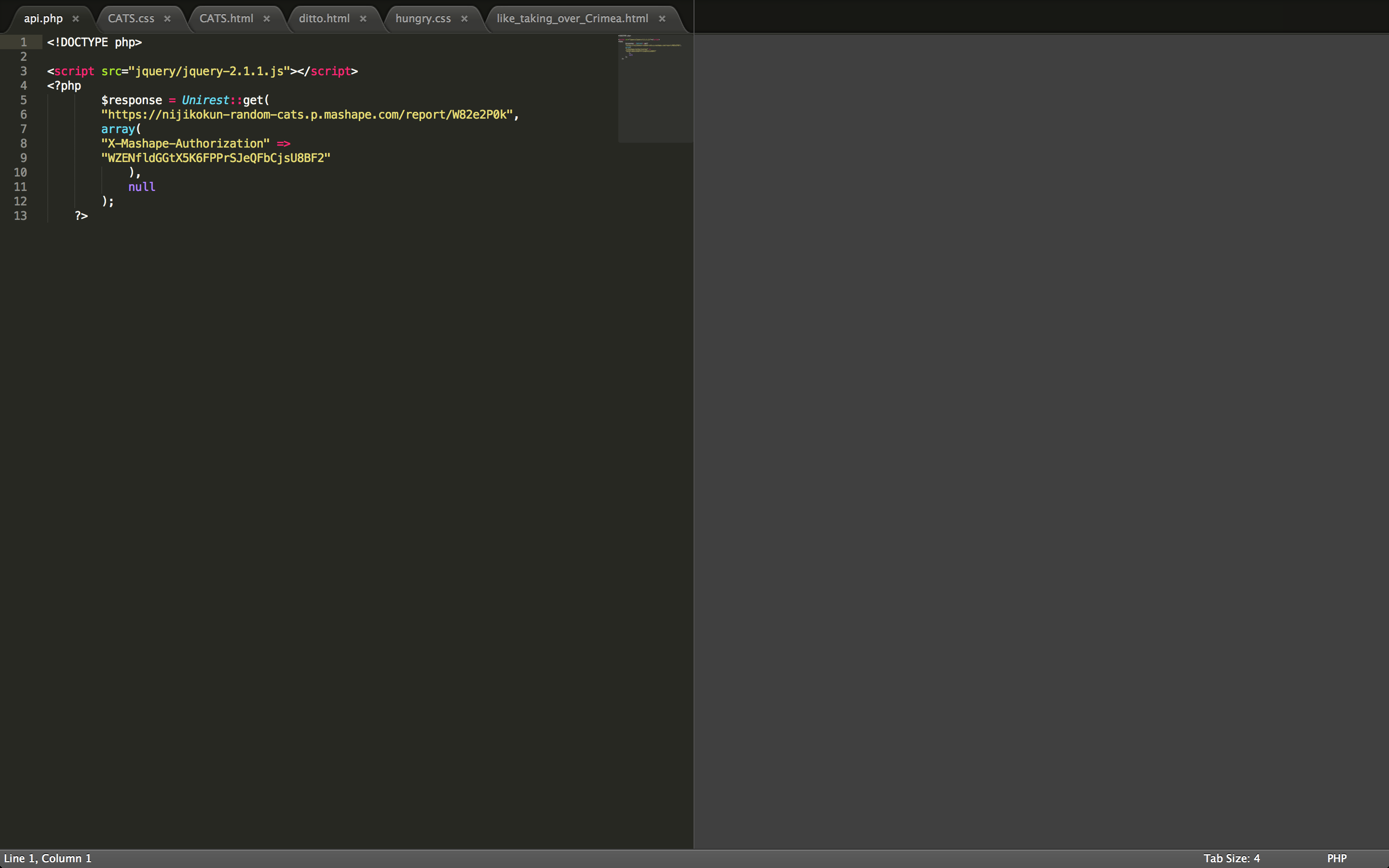
Task: Click line number 13 in gutter
Action: point(21,216)
